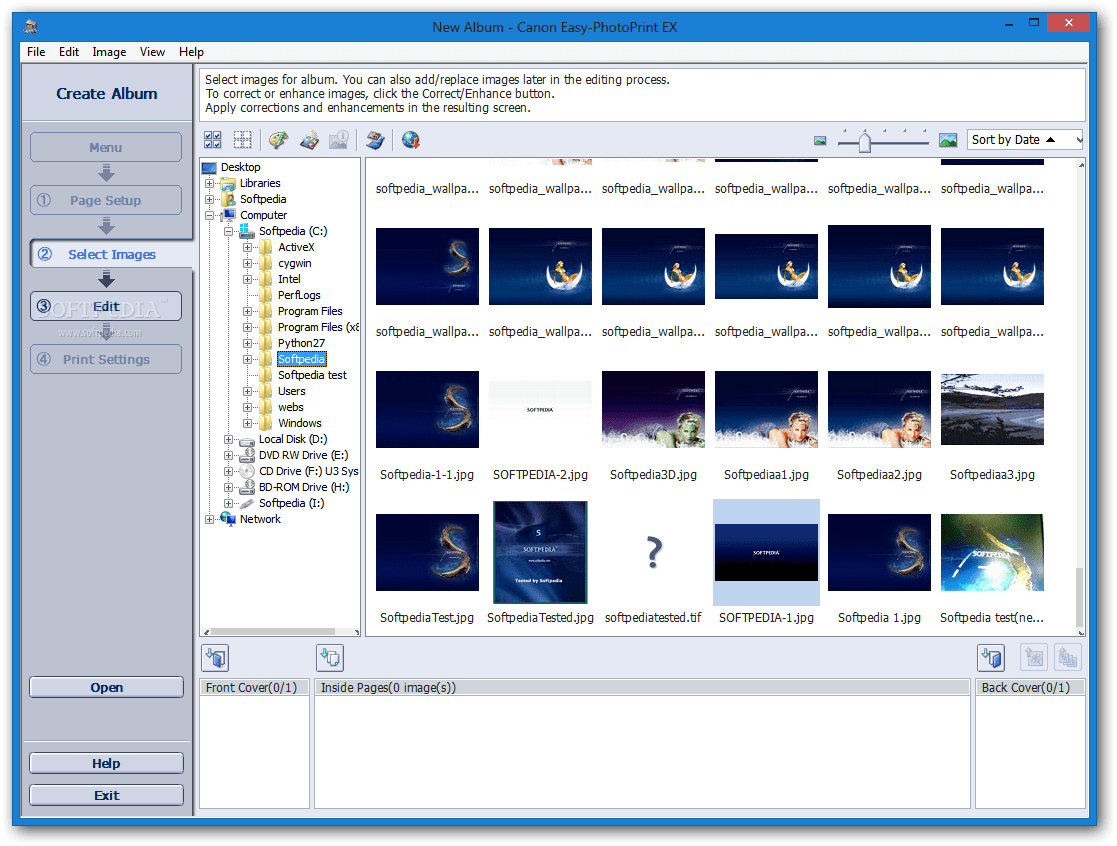Viewport: 1117px width, 846px height.
Task: Click the capture frames from video icon
Action: click(x=375, y=140)
